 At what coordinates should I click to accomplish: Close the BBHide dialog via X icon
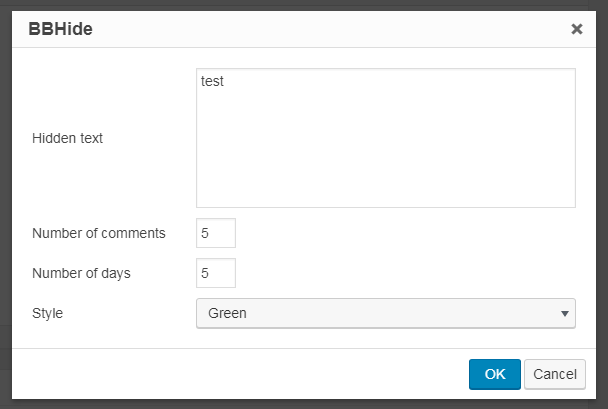(x=577, y=29)
